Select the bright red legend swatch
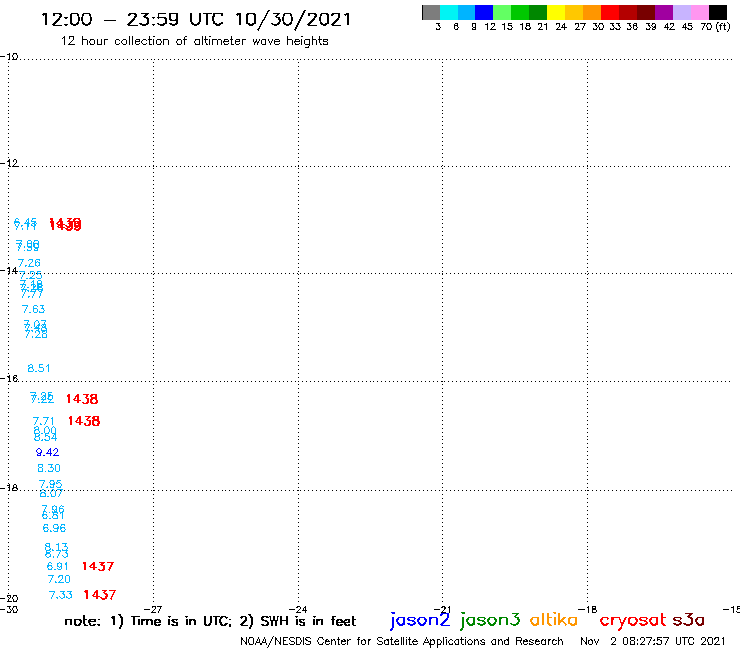 tap(610, 12)
